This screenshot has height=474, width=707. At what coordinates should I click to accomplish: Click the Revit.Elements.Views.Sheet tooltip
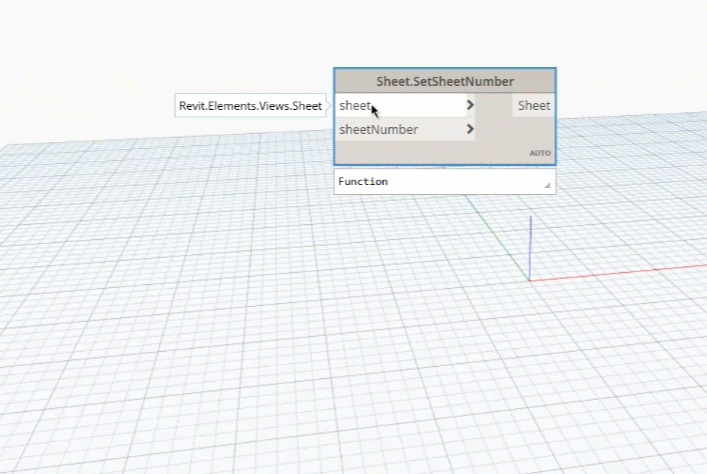click(250, 106)
